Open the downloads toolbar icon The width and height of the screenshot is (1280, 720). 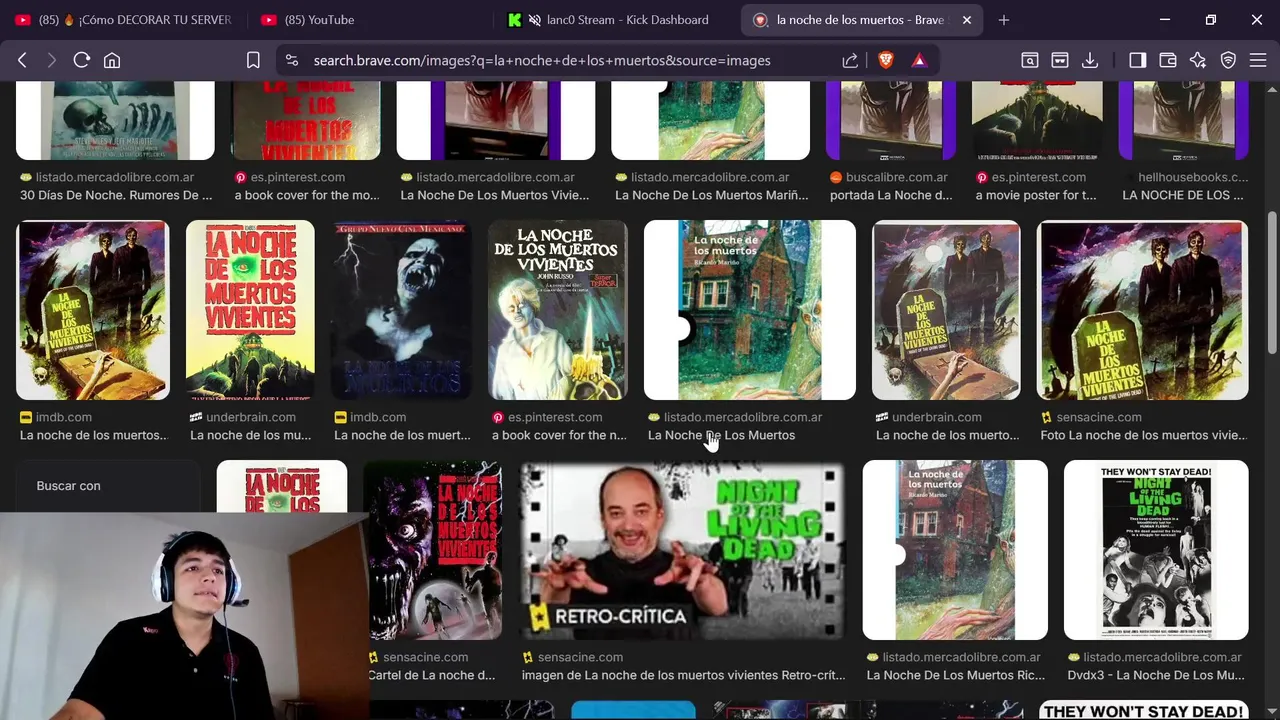(1090, 60)
